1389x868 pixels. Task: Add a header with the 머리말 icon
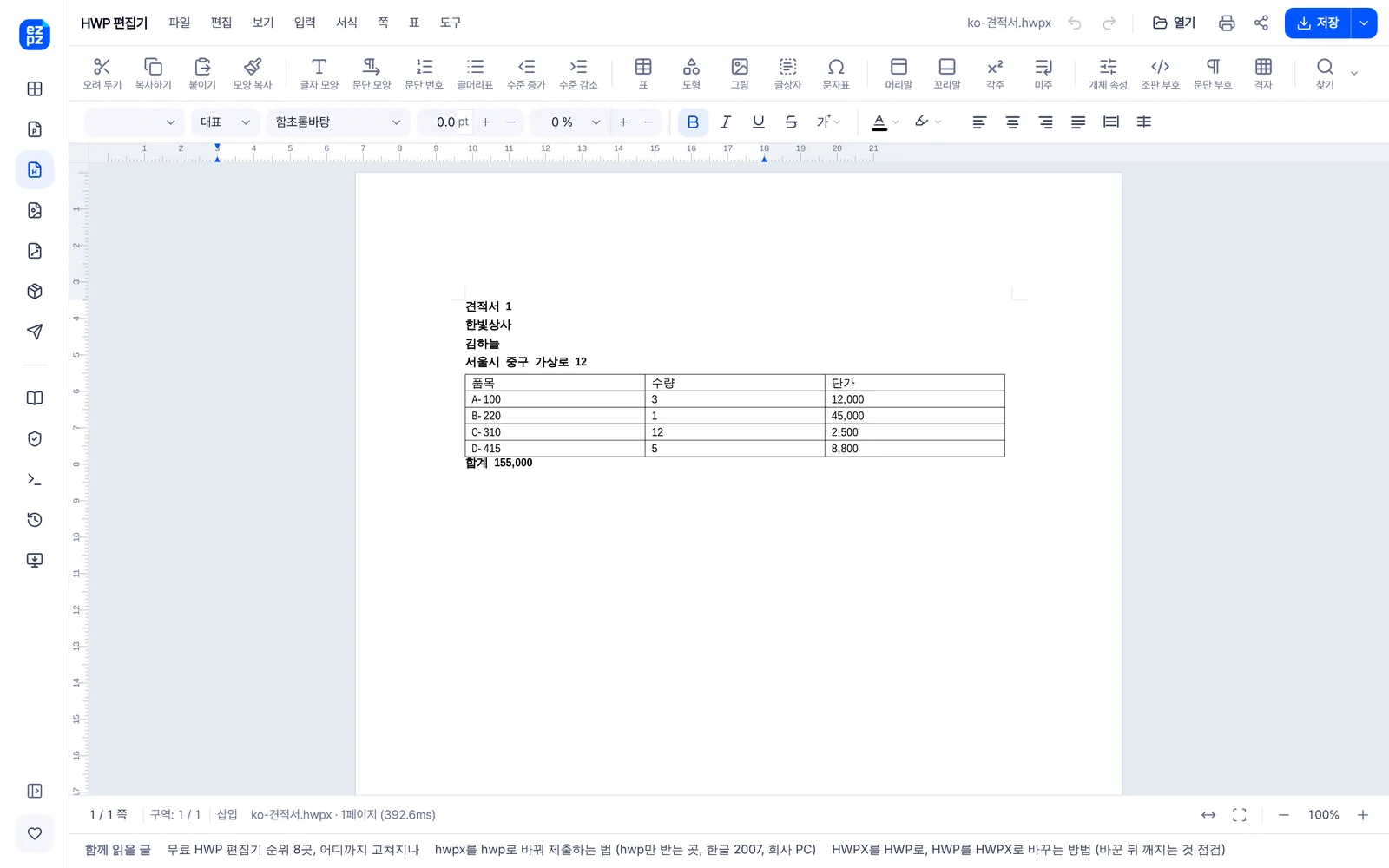click(x=899, y=67)
